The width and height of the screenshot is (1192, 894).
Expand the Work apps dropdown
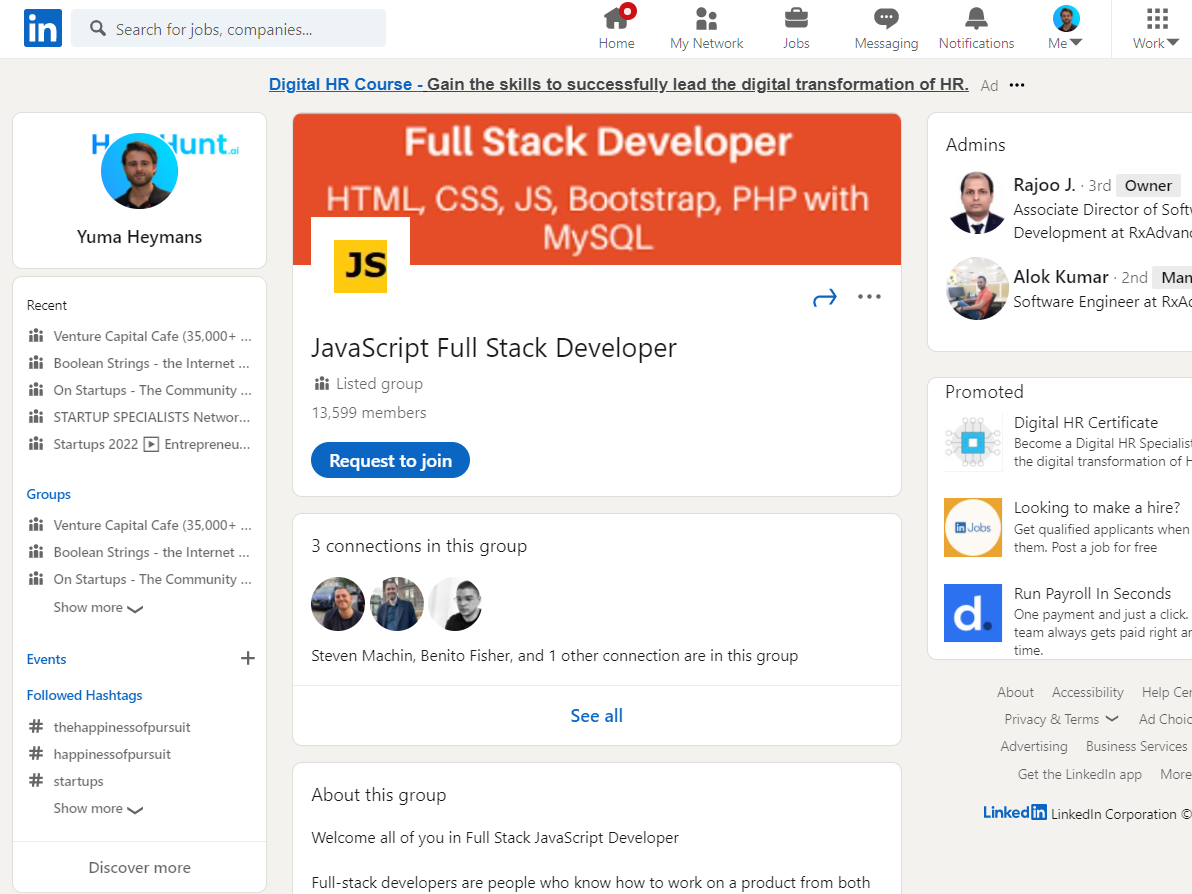tap(1156, 28)
